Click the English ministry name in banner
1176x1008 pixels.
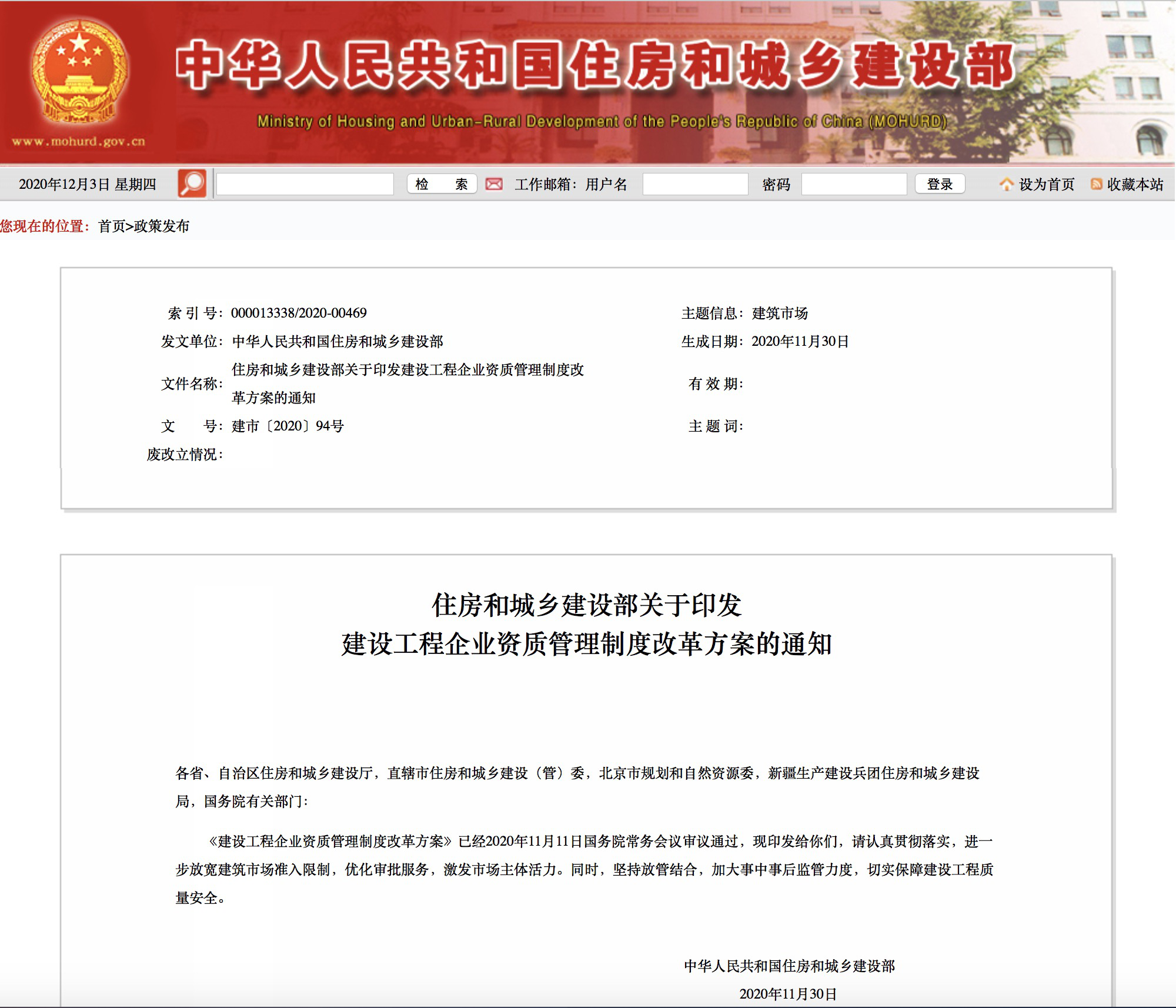pos(602,121)
